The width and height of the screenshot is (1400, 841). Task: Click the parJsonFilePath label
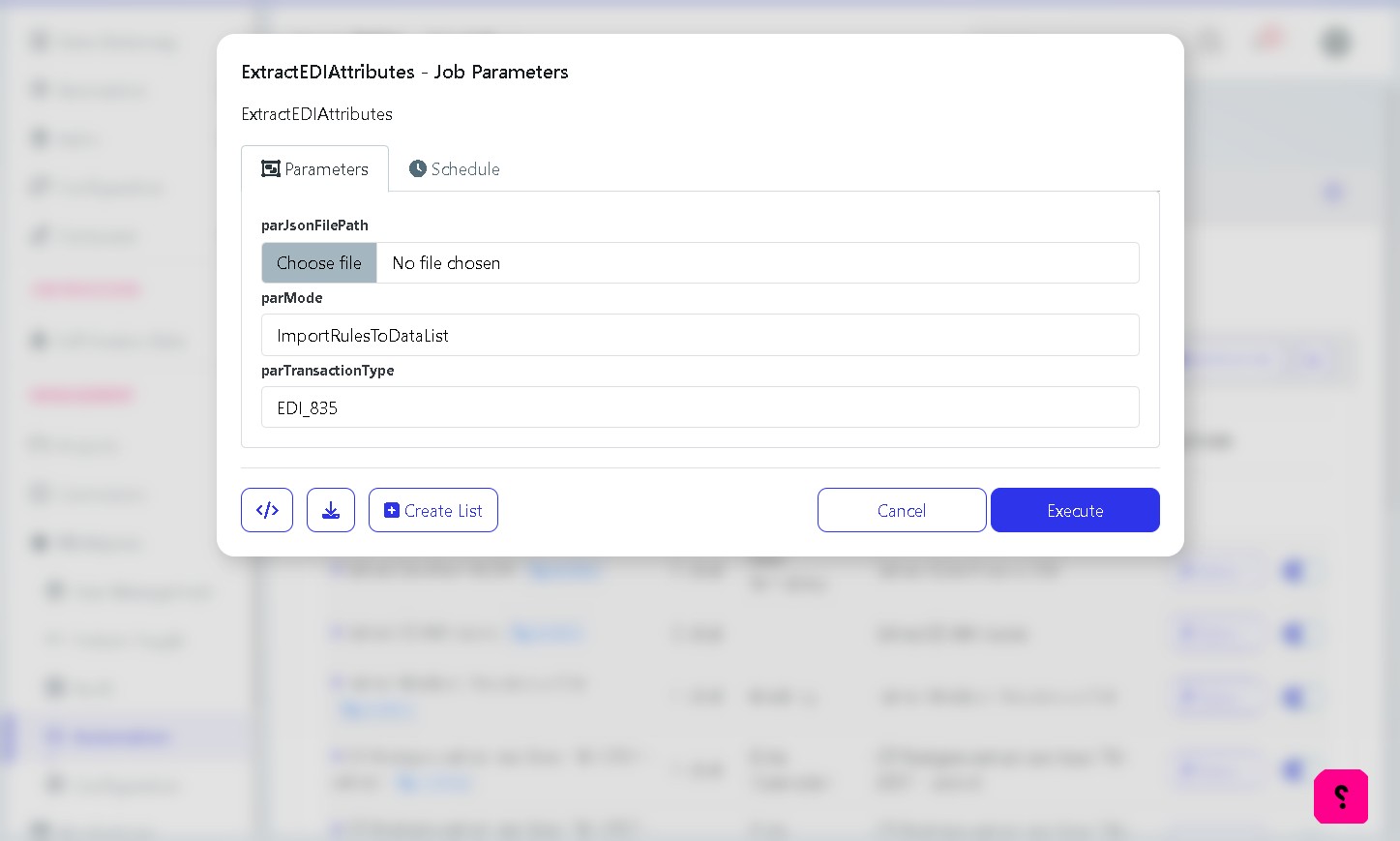pos(314,225)
